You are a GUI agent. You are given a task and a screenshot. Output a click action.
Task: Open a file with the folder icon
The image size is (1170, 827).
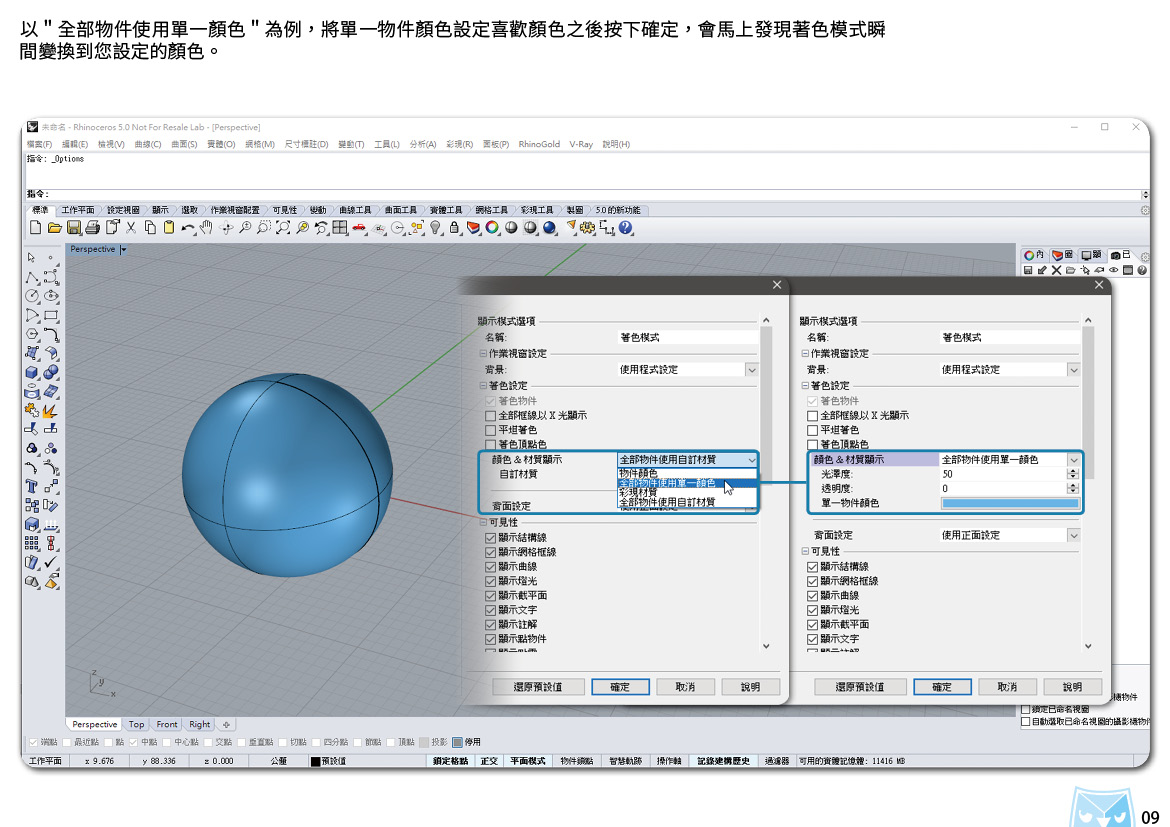click(54, 228)
